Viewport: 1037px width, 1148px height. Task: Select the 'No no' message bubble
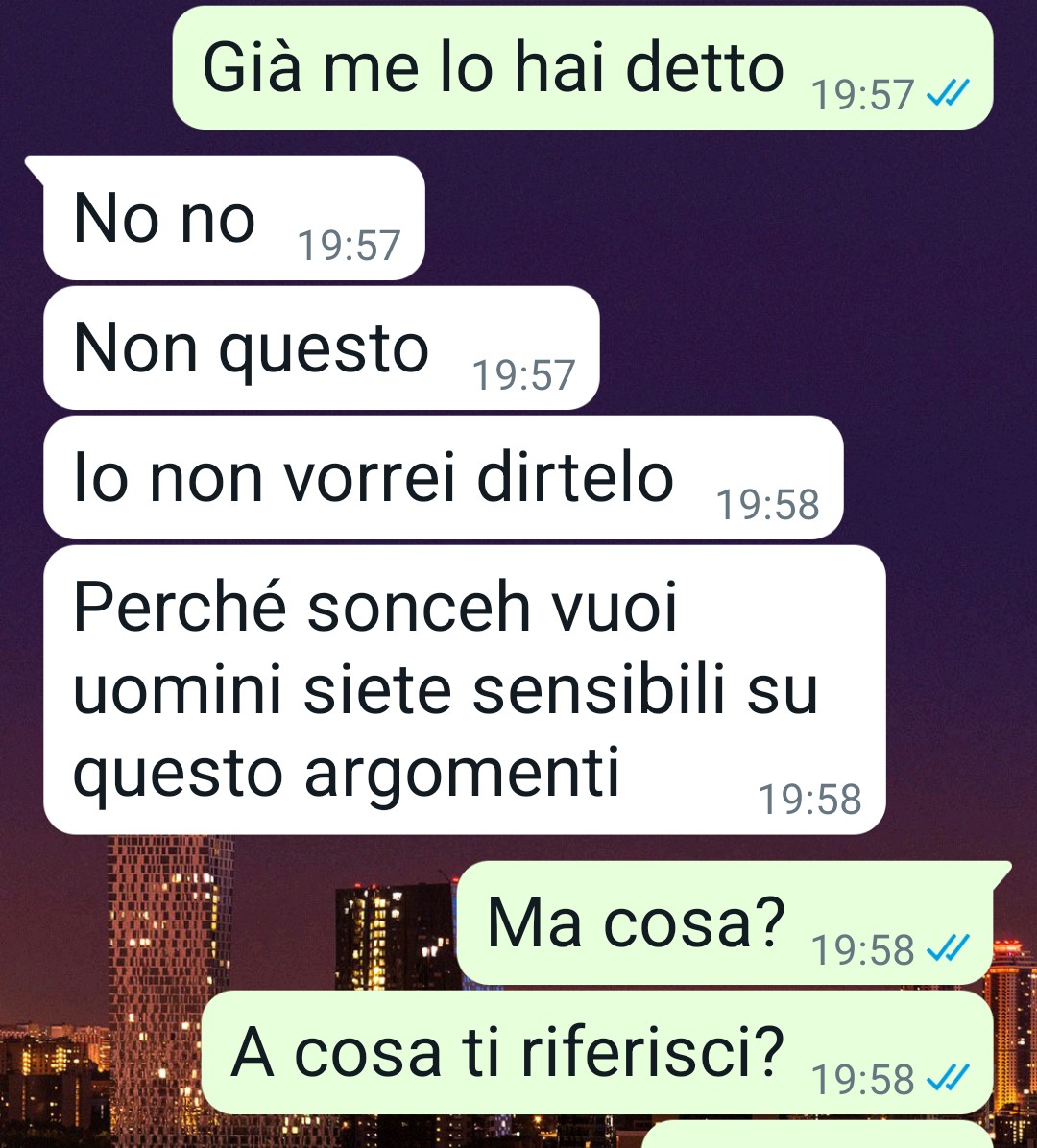pos(233,218)
